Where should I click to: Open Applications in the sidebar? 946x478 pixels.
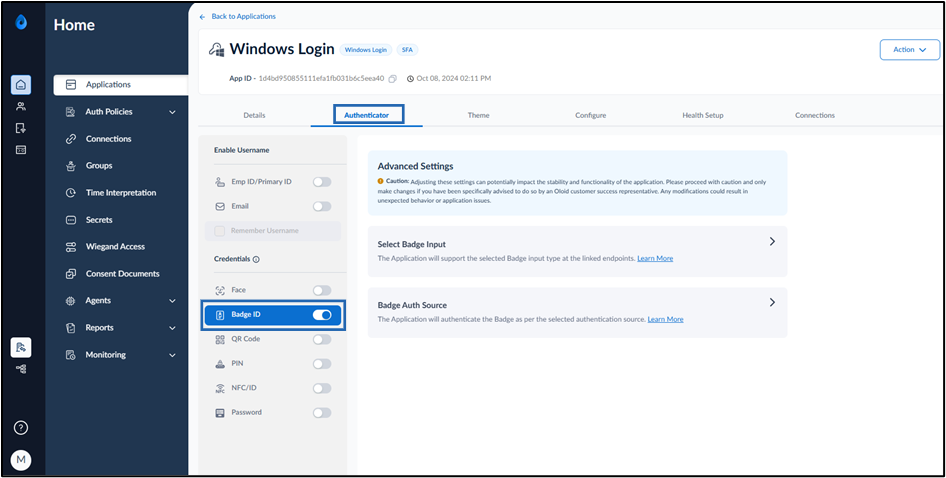(121, 85)
